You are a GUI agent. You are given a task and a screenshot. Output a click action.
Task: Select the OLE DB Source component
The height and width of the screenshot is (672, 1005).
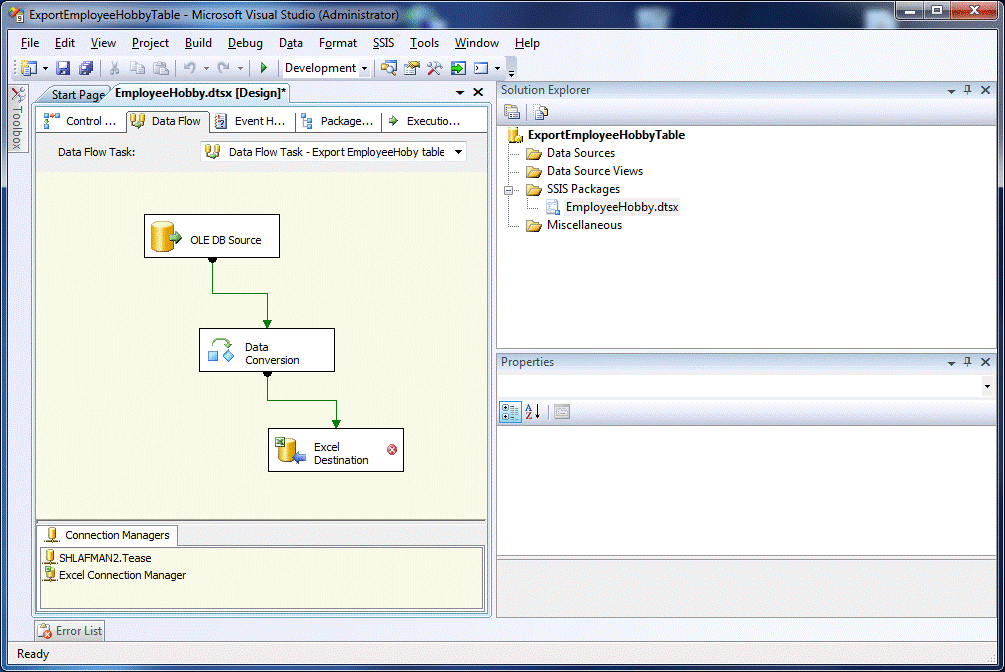click(211, 237)
